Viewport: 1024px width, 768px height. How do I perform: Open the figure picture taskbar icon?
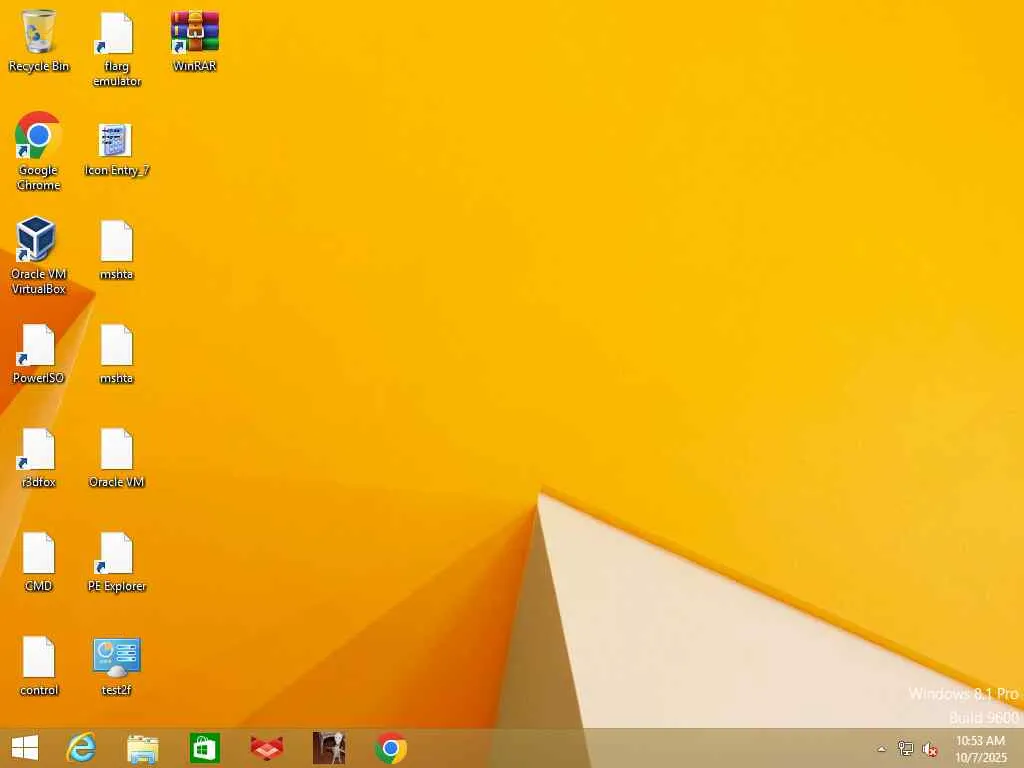tap(329, 748)
